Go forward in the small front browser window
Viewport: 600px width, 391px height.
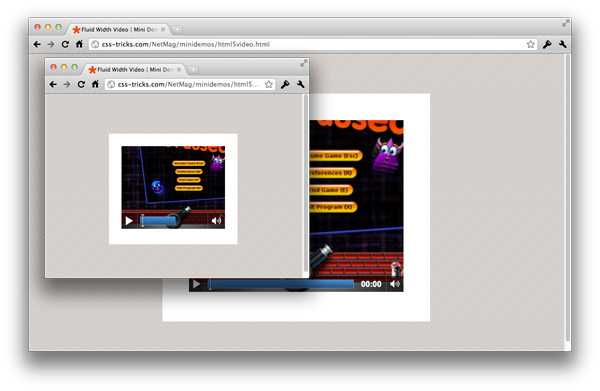point(67,84)
